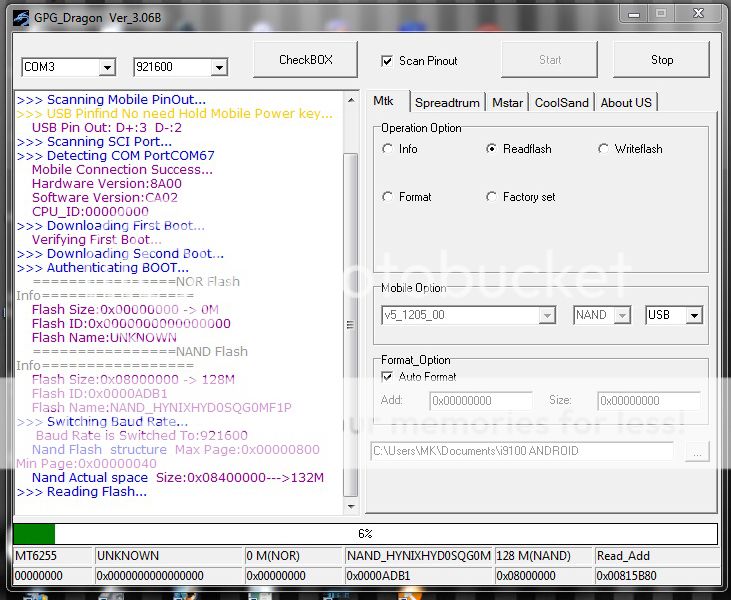The width and height of the screenshot is (731, 600).
Task: Select the Info radio button
Action: pyautogui.click(x=388, y=149)
